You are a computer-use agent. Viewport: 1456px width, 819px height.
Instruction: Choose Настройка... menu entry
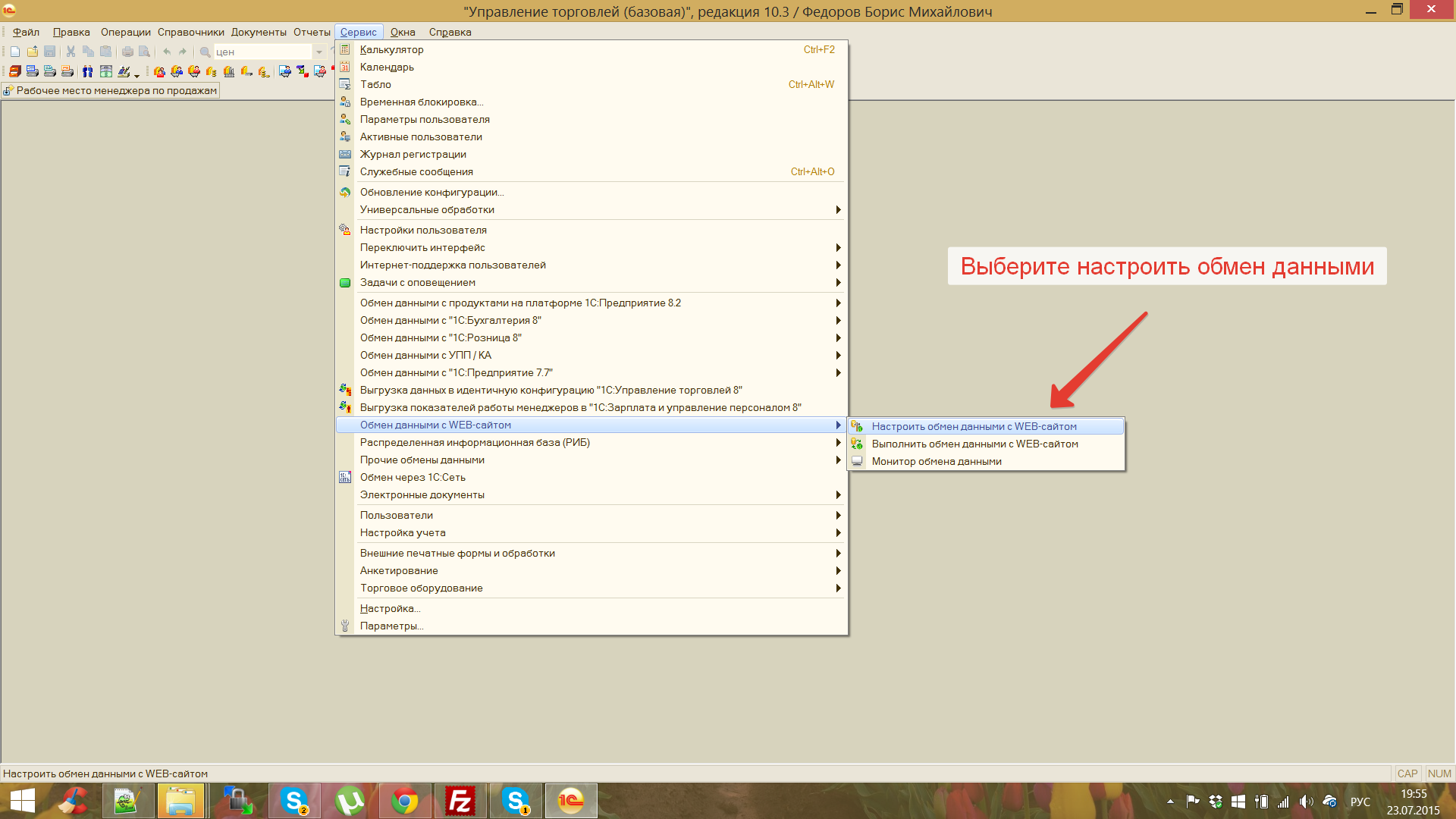click(591, 608)
